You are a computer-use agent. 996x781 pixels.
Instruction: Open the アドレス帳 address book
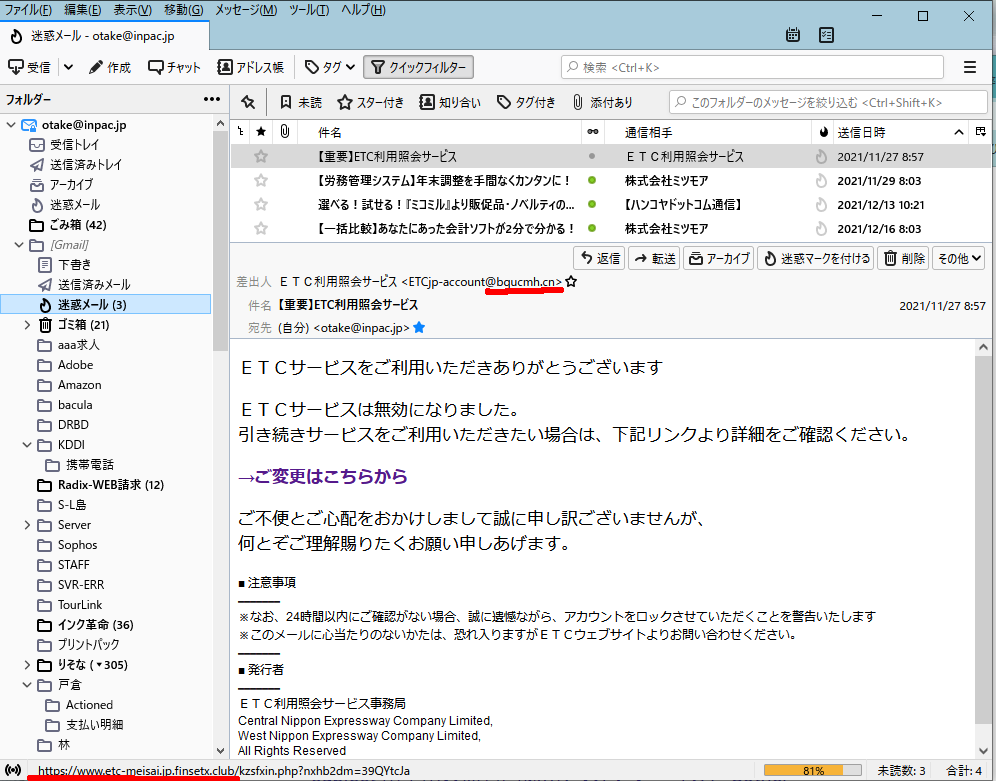(250, 67)
